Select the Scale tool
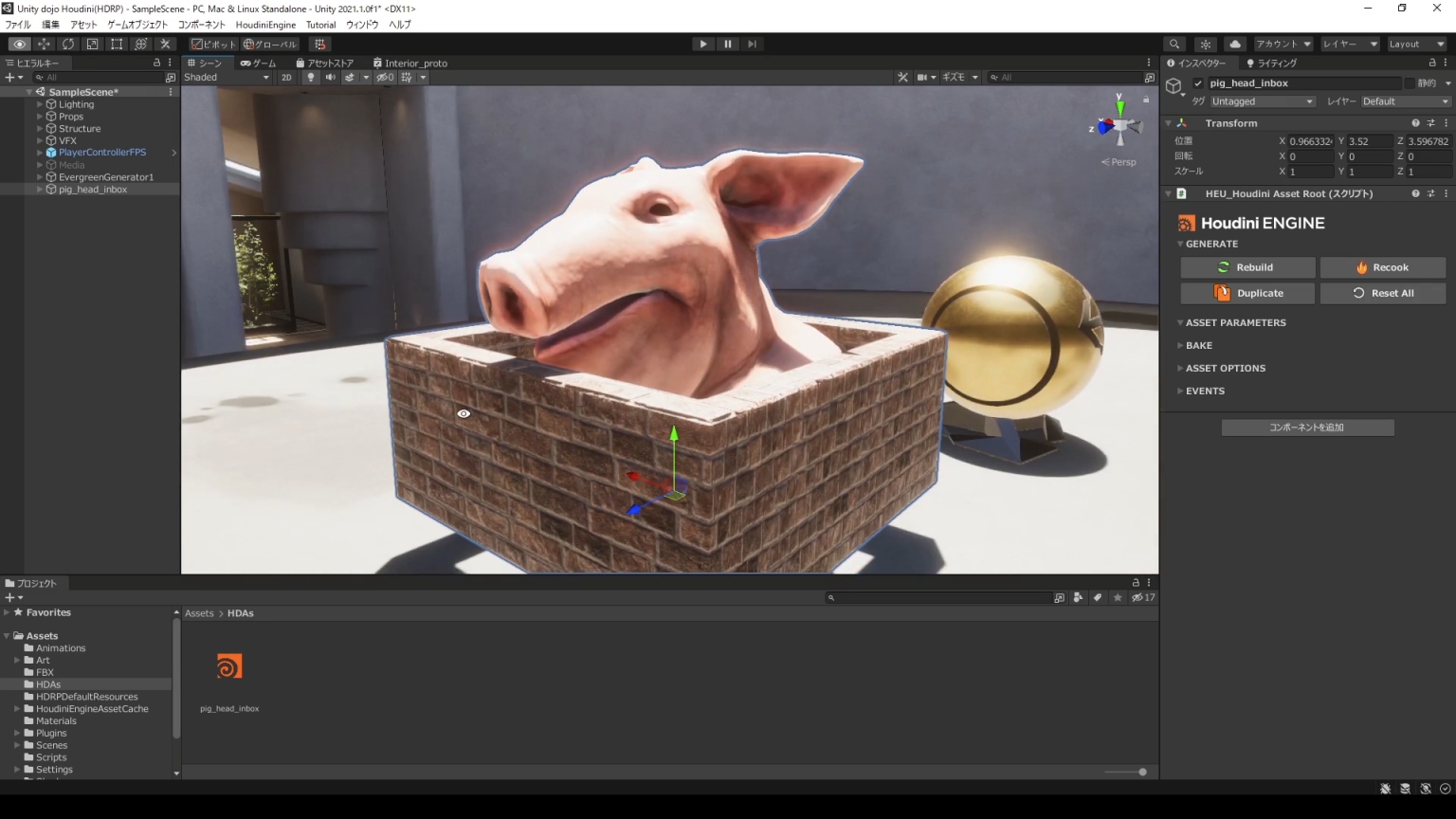Image resolution: width=1456 pixels, height=819 pixels. [92, 44]
